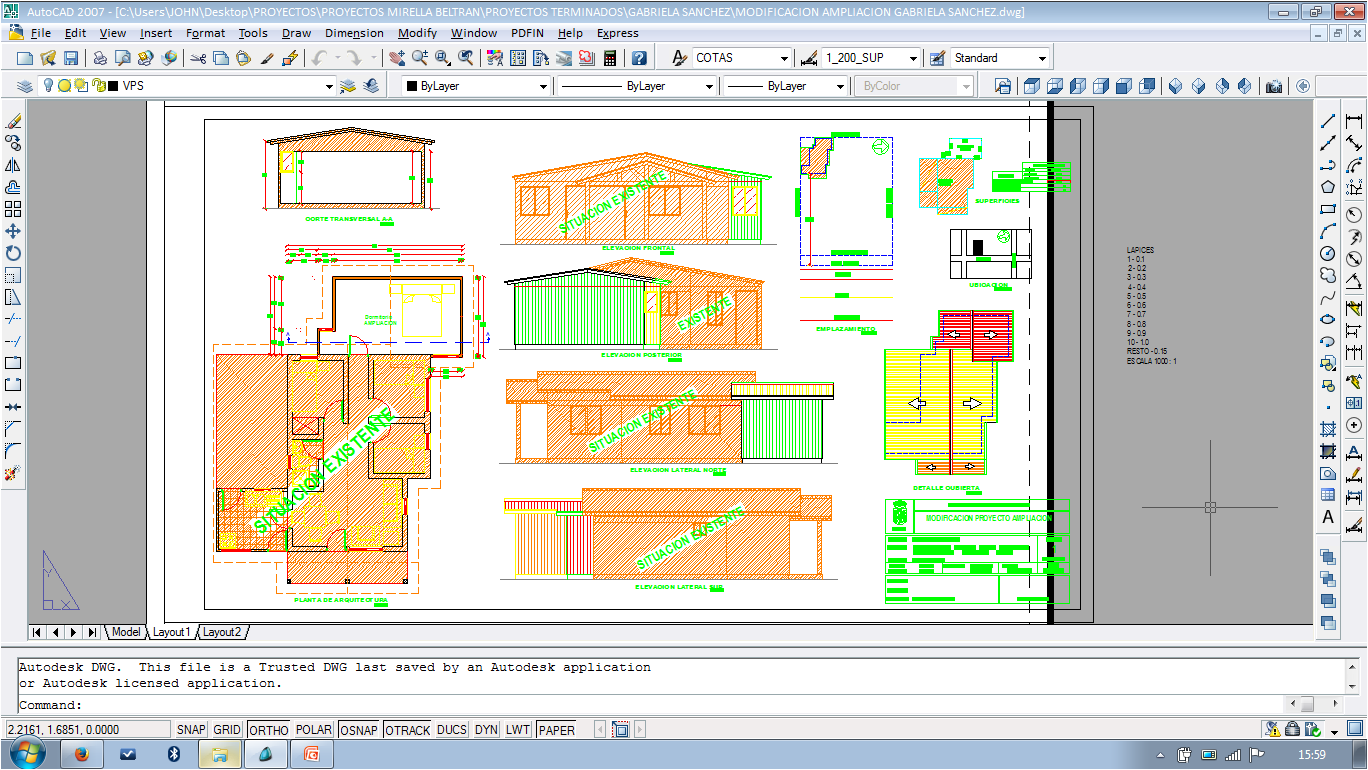The image size is (1368, 770).
Task: Open the Modify menu
Action: coord(417,33)
